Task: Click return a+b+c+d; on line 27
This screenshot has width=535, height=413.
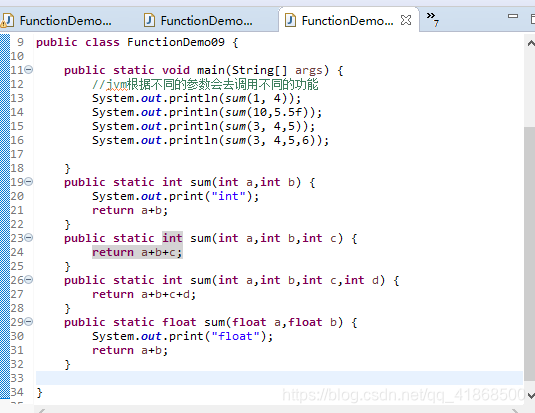Action: 144,294
